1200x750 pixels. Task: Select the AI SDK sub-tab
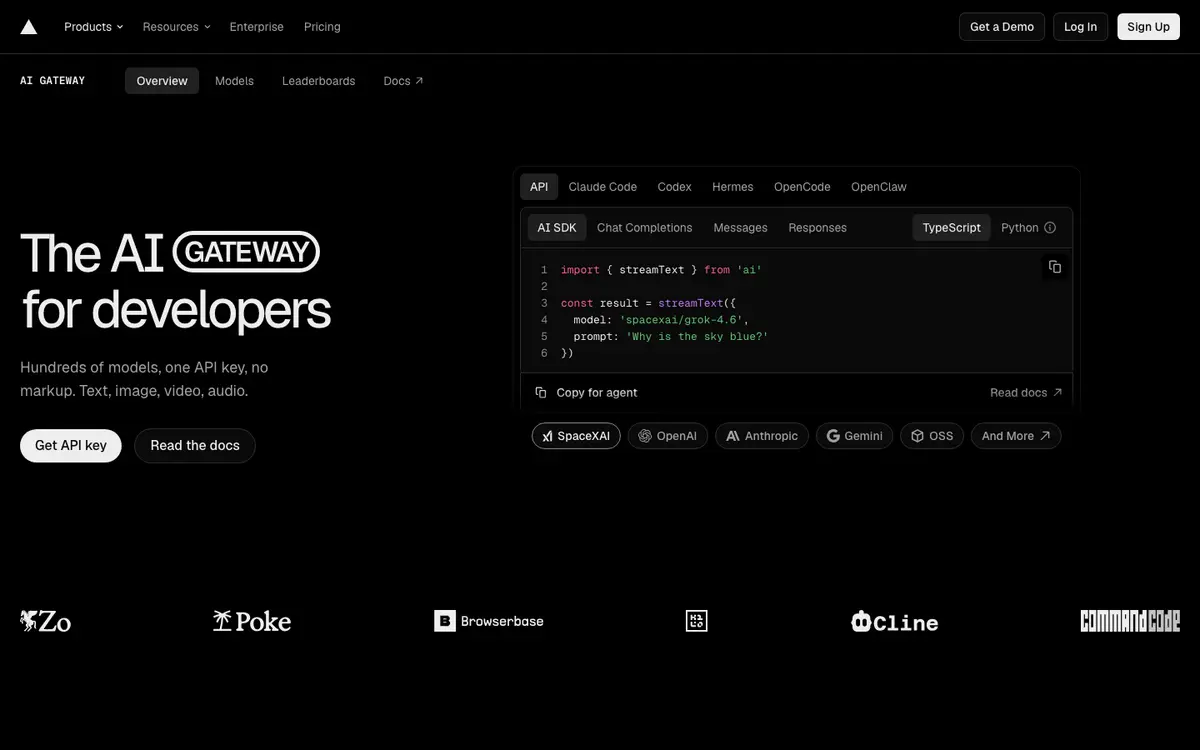(x=557, y=228)
